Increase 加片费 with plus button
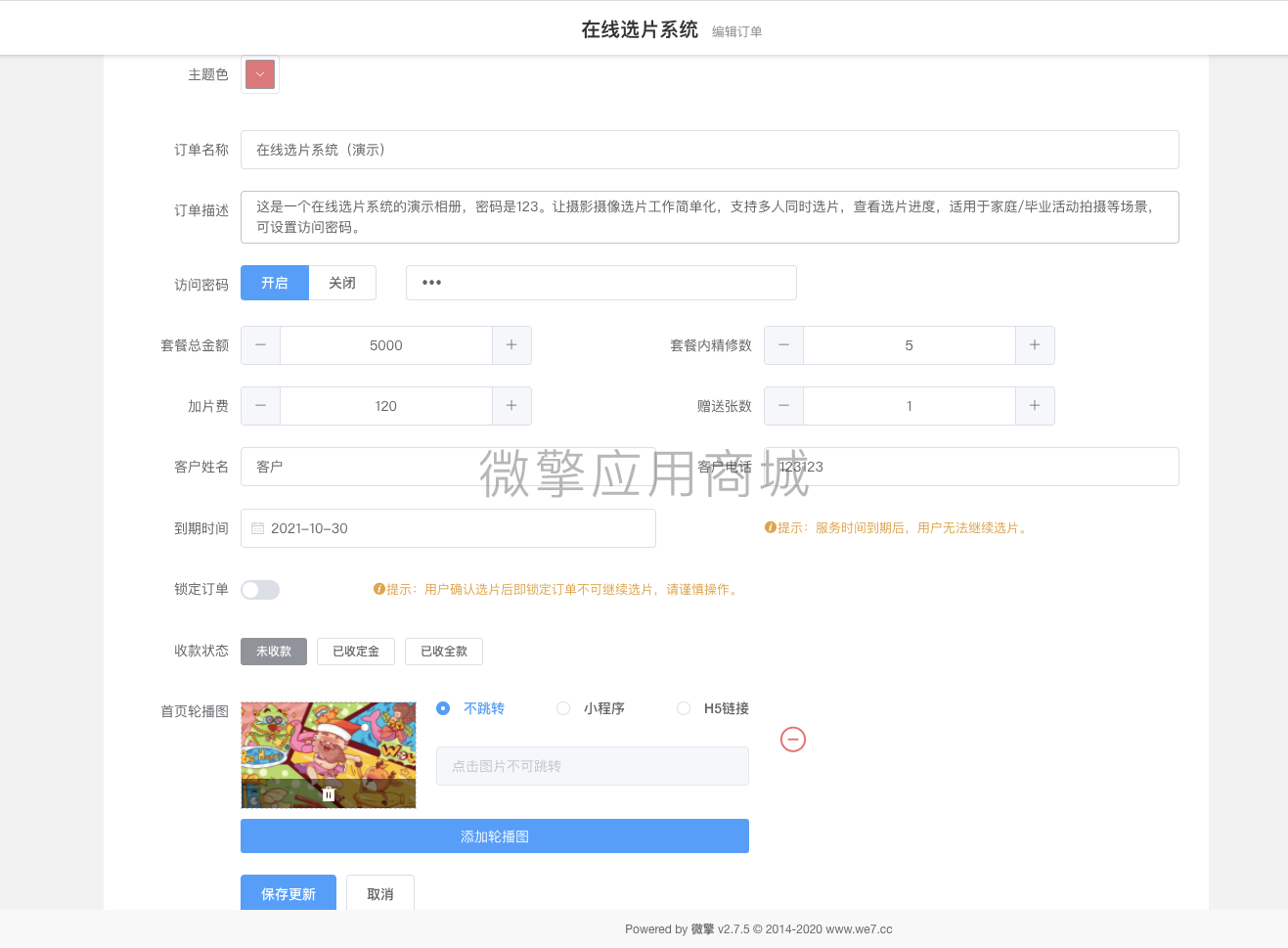1288x948 pixels. [x=511, y=406]
